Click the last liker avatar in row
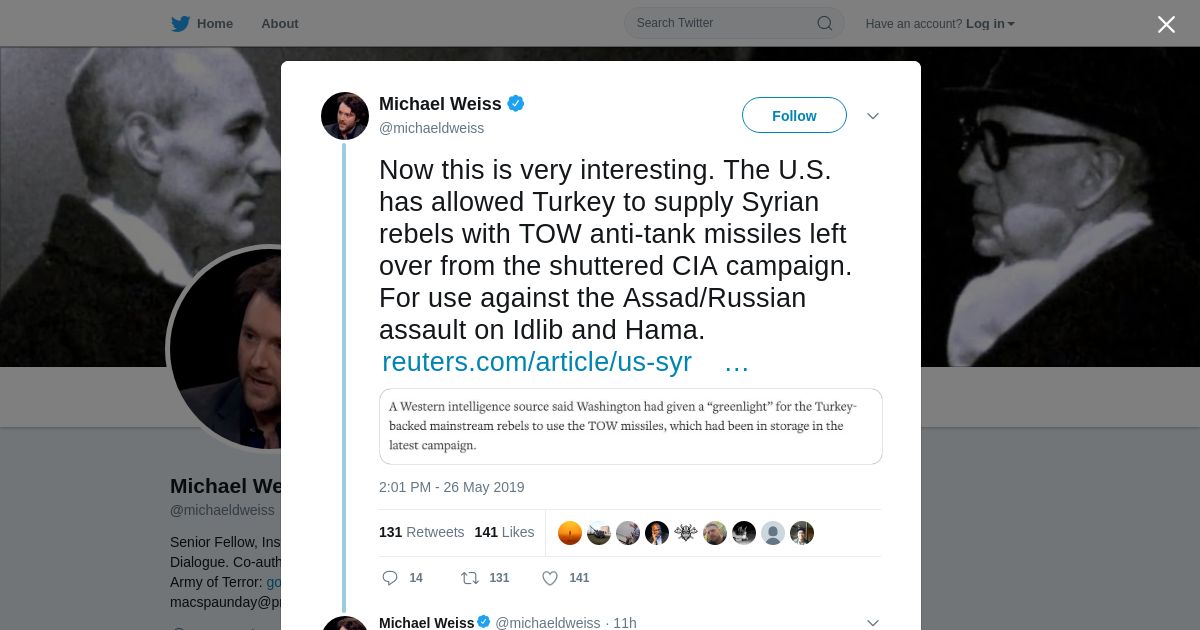 click(802, 533)
